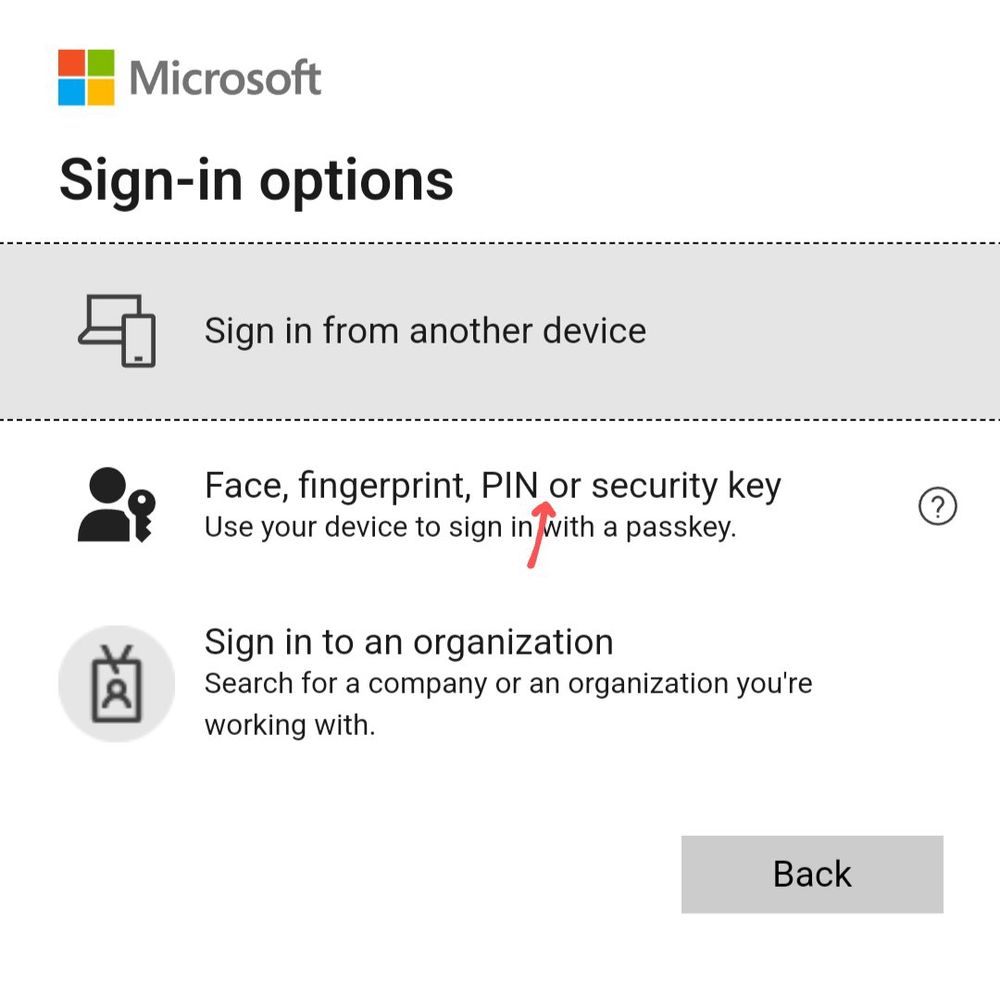1000x982 pixels.
Task: Click the Microsoft four-square logo
Action: coord(86,77)
